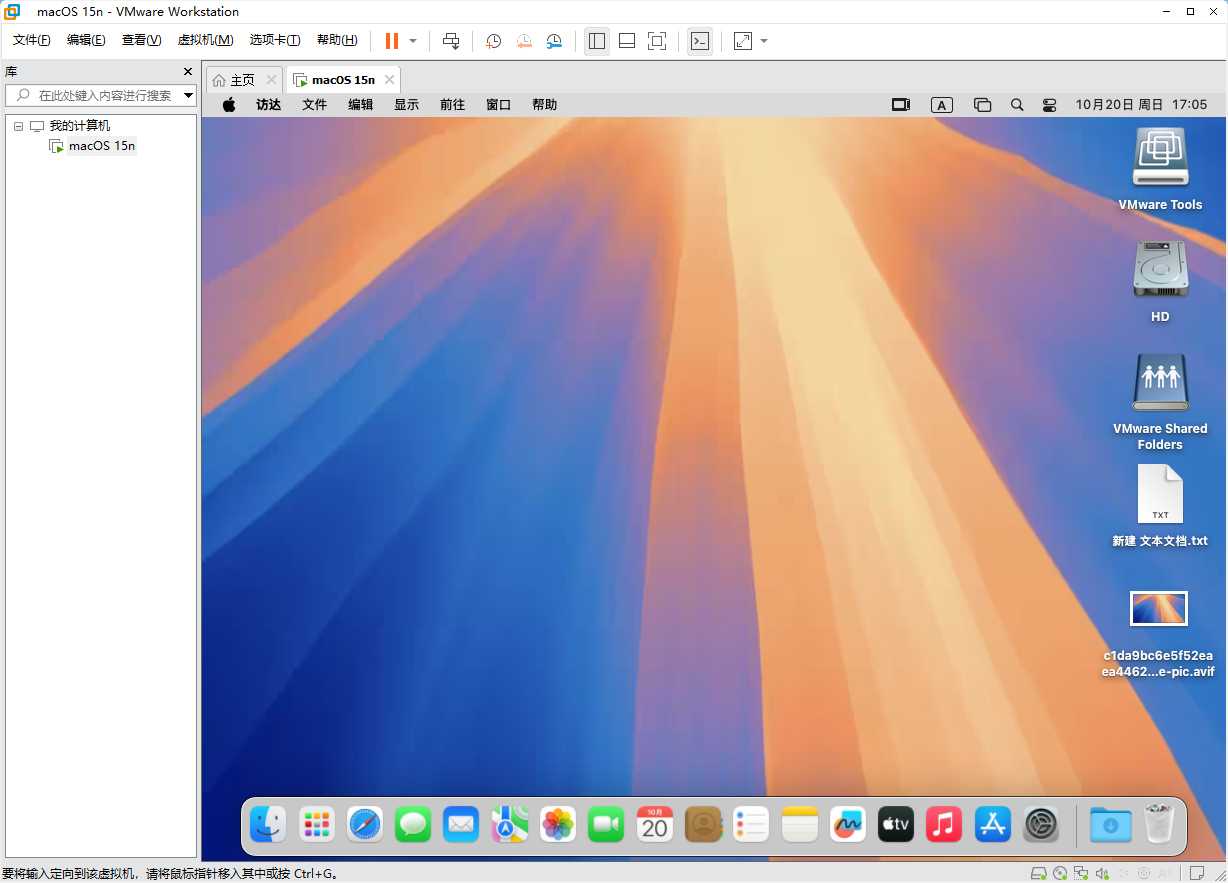This screenshot has height=883, width=1228.
Task: Collapse the 我的计算机 tree node
Action: tap(18, 126)
